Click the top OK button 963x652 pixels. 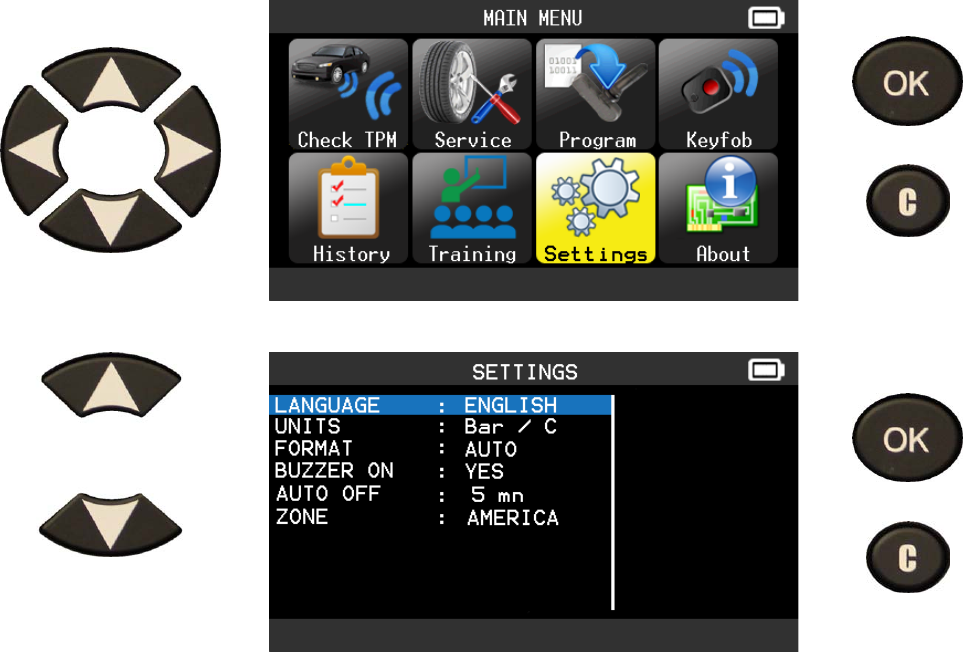click(x=906, y=82)
